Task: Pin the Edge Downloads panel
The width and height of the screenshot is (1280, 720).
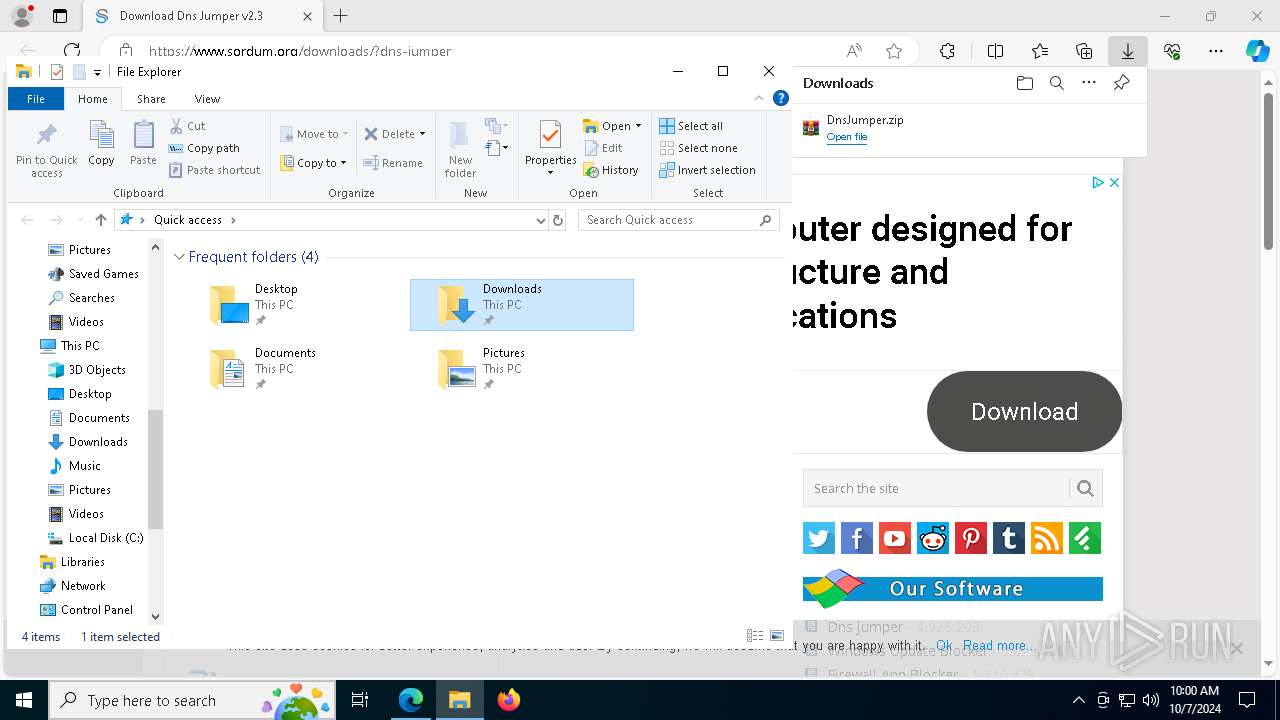Action: (1121, 83)
